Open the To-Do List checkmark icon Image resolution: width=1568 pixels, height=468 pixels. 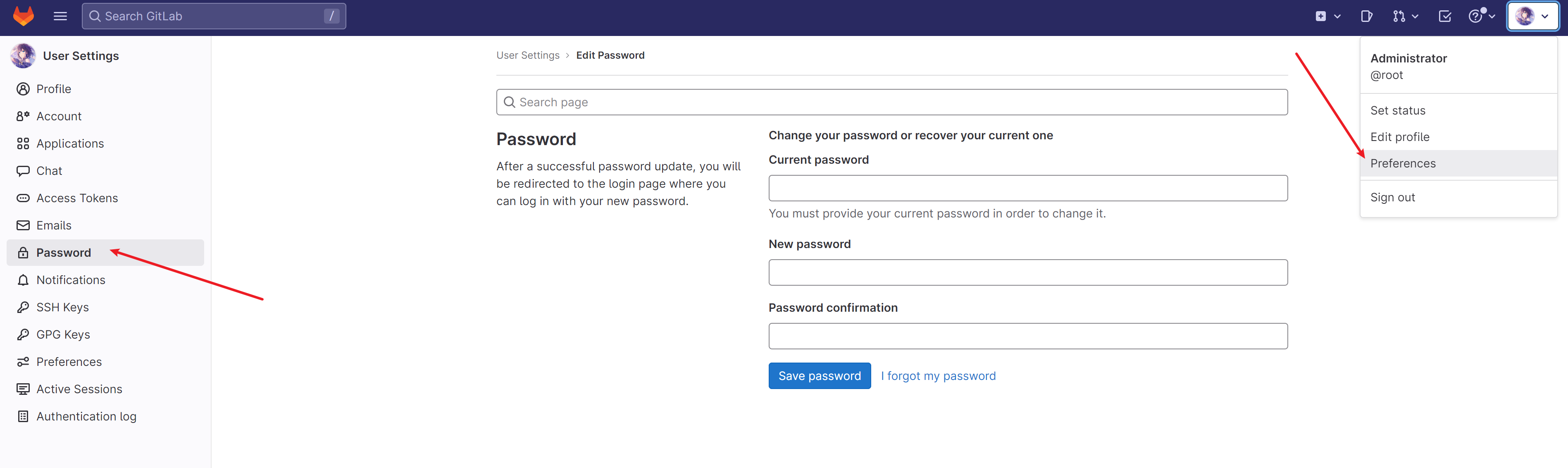1444,17
